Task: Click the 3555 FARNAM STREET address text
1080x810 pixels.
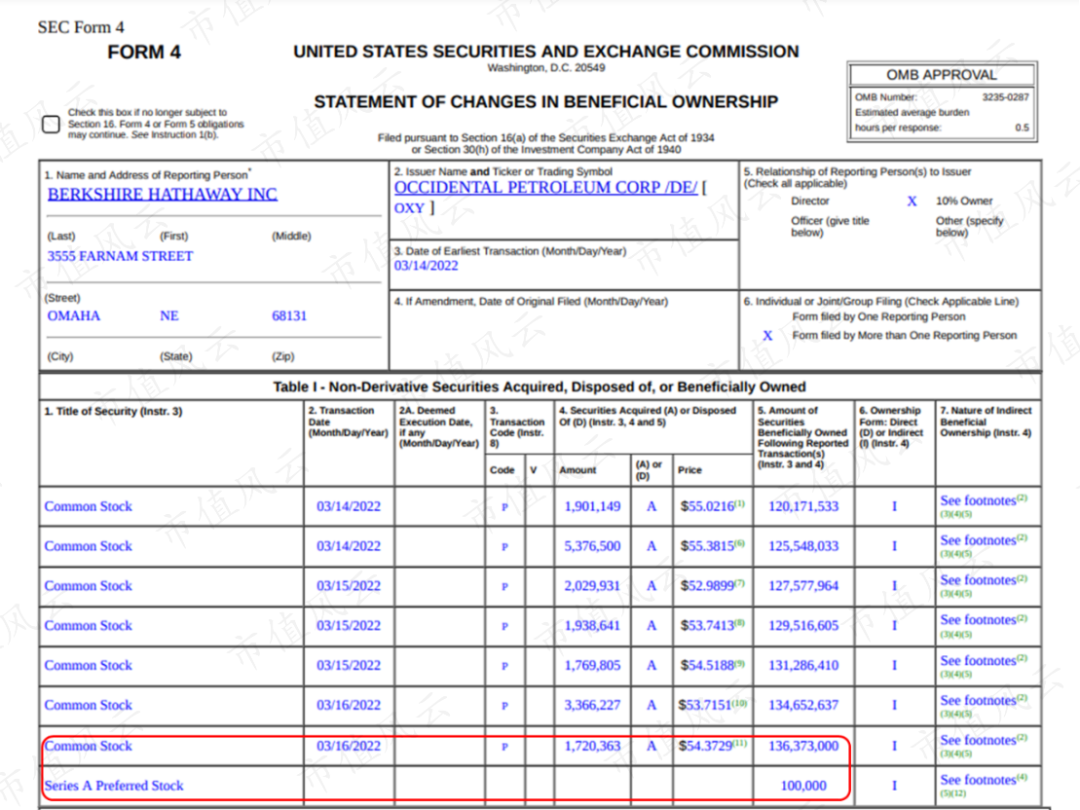Action: [120, 256]
